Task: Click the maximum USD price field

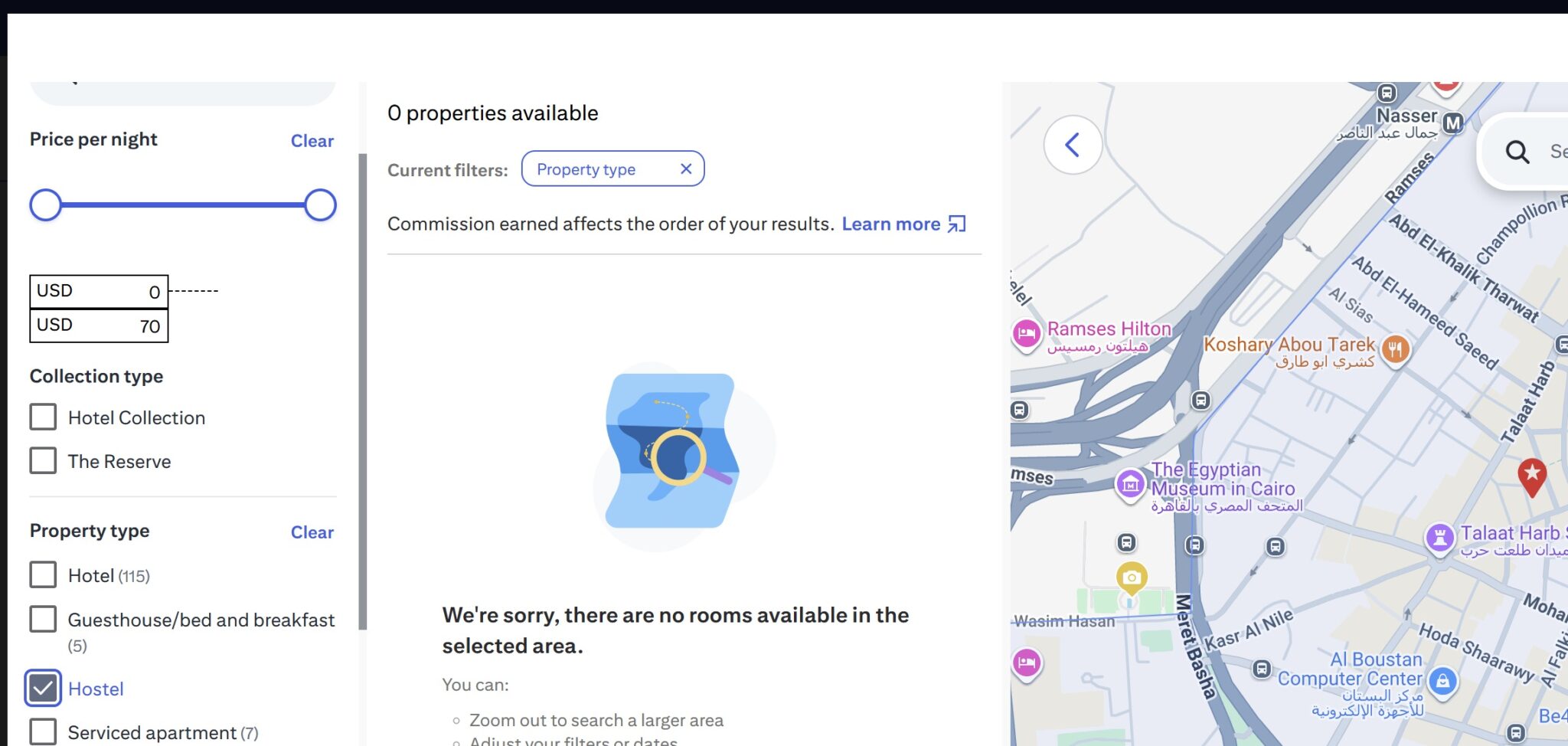Action: pos(99,326)
